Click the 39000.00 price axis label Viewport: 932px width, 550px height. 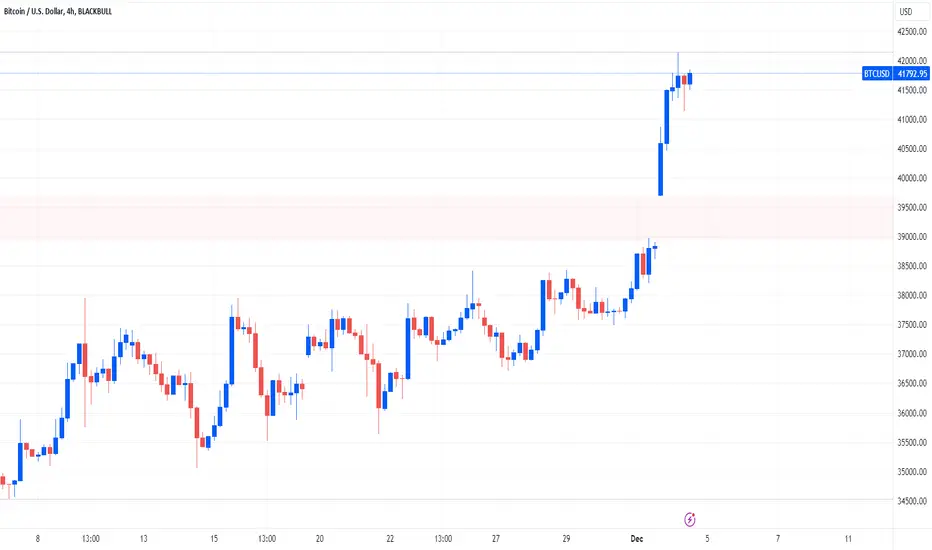[x=912, y=237]
